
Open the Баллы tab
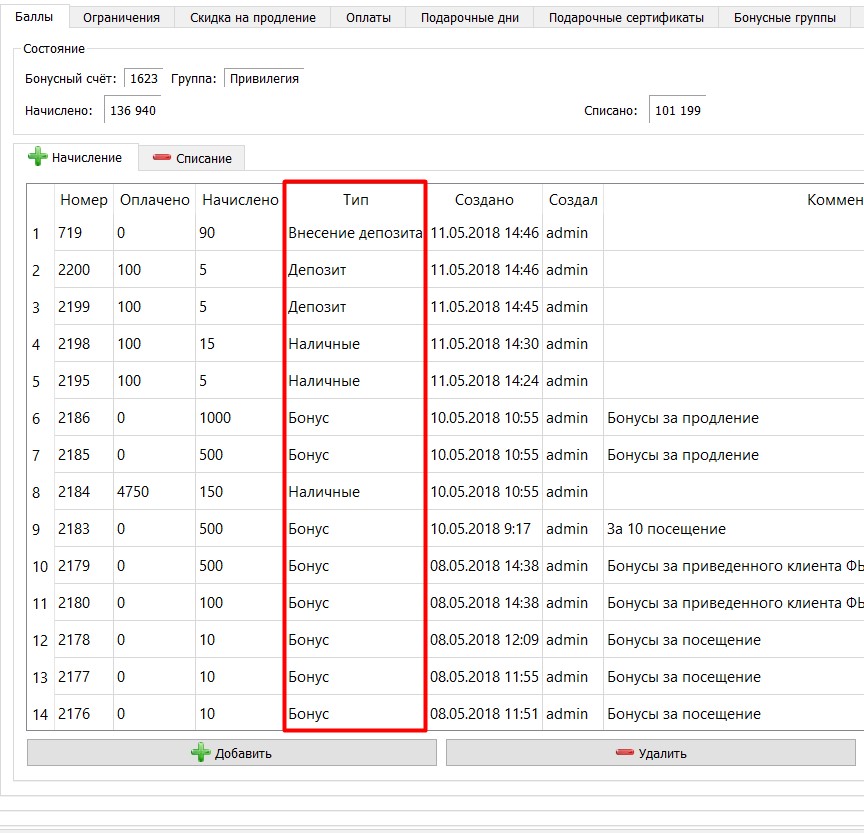[x=34, y=17]
